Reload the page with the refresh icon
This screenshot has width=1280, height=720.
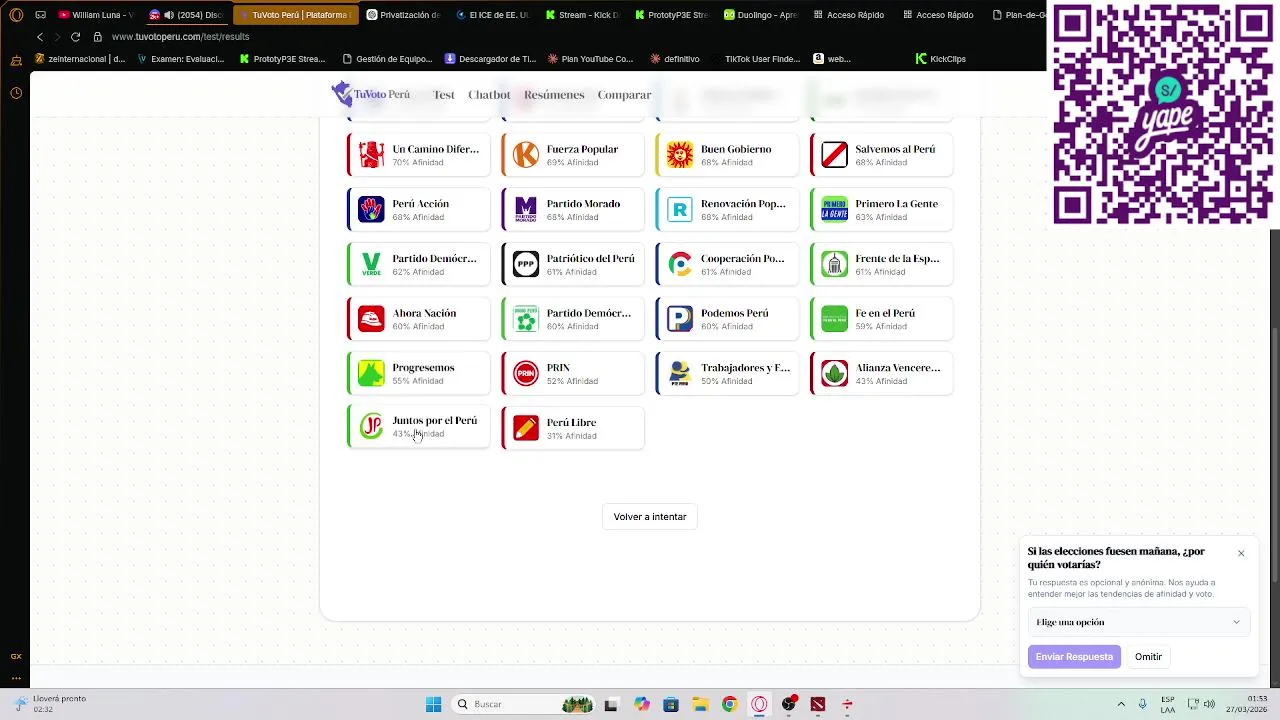click(75, 37)
